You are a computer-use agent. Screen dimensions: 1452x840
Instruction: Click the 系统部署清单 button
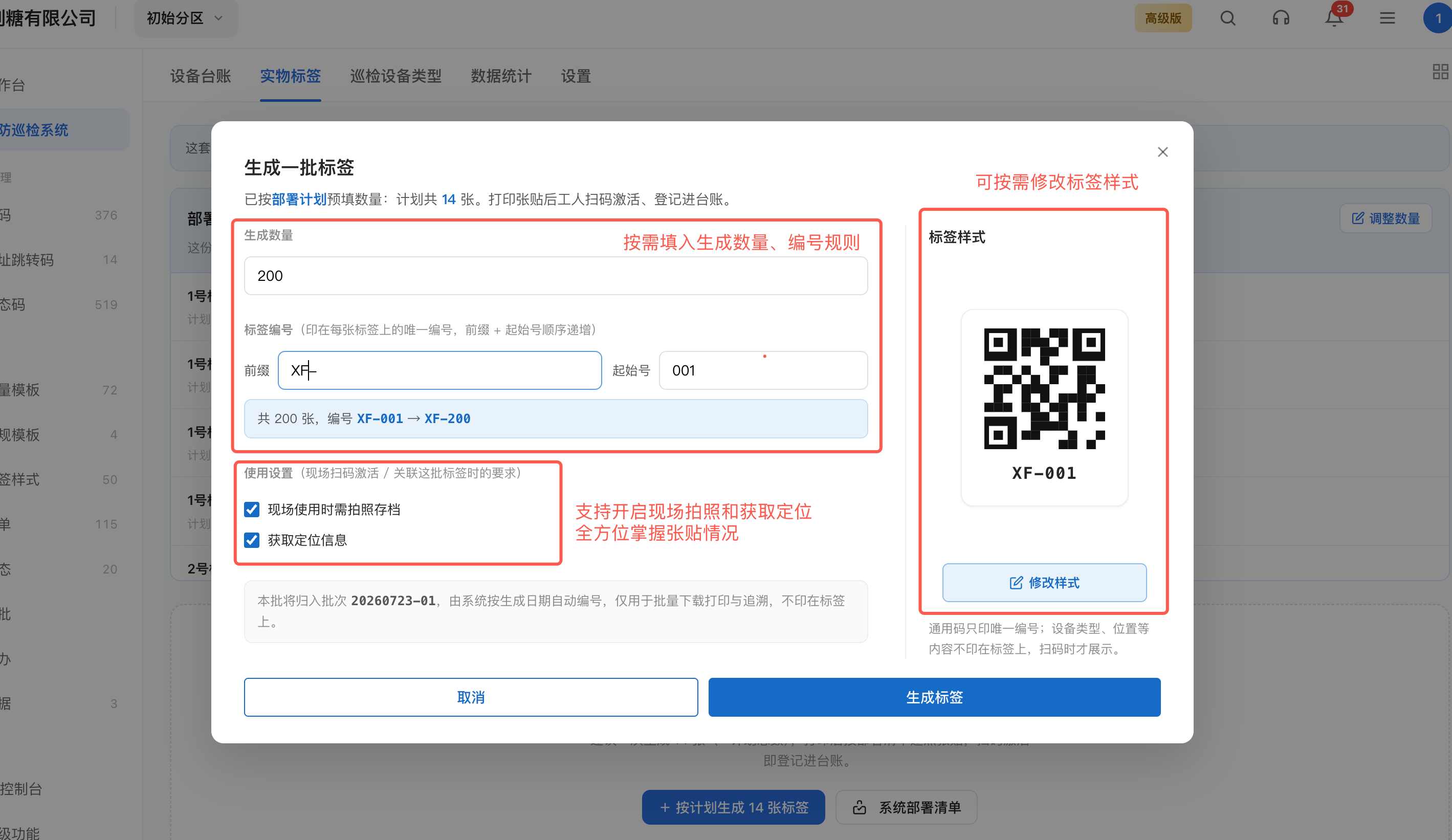906,807
